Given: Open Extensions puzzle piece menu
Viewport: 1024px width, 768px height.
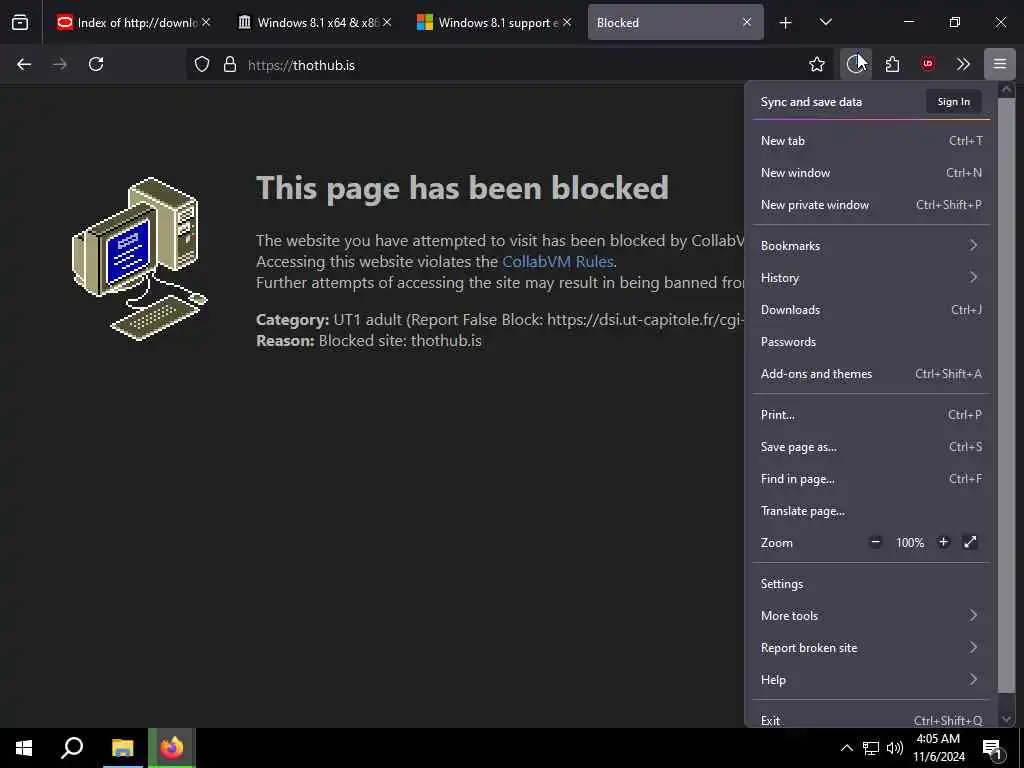Looking at the screenshot, I should pyautogui.click(x=892, y=64).
